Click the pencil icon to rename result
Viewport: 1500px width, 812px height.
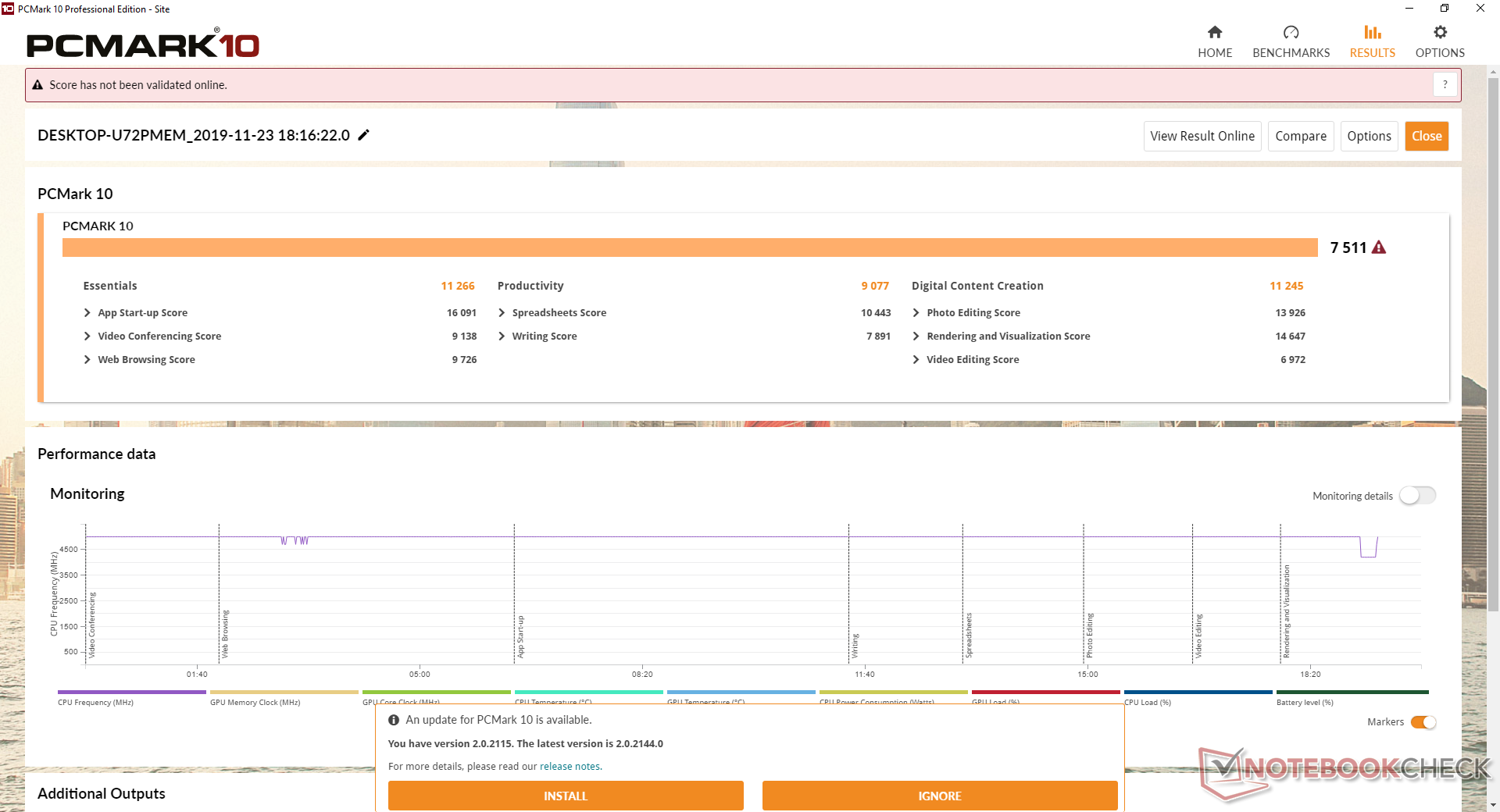[x=363, y=135]
